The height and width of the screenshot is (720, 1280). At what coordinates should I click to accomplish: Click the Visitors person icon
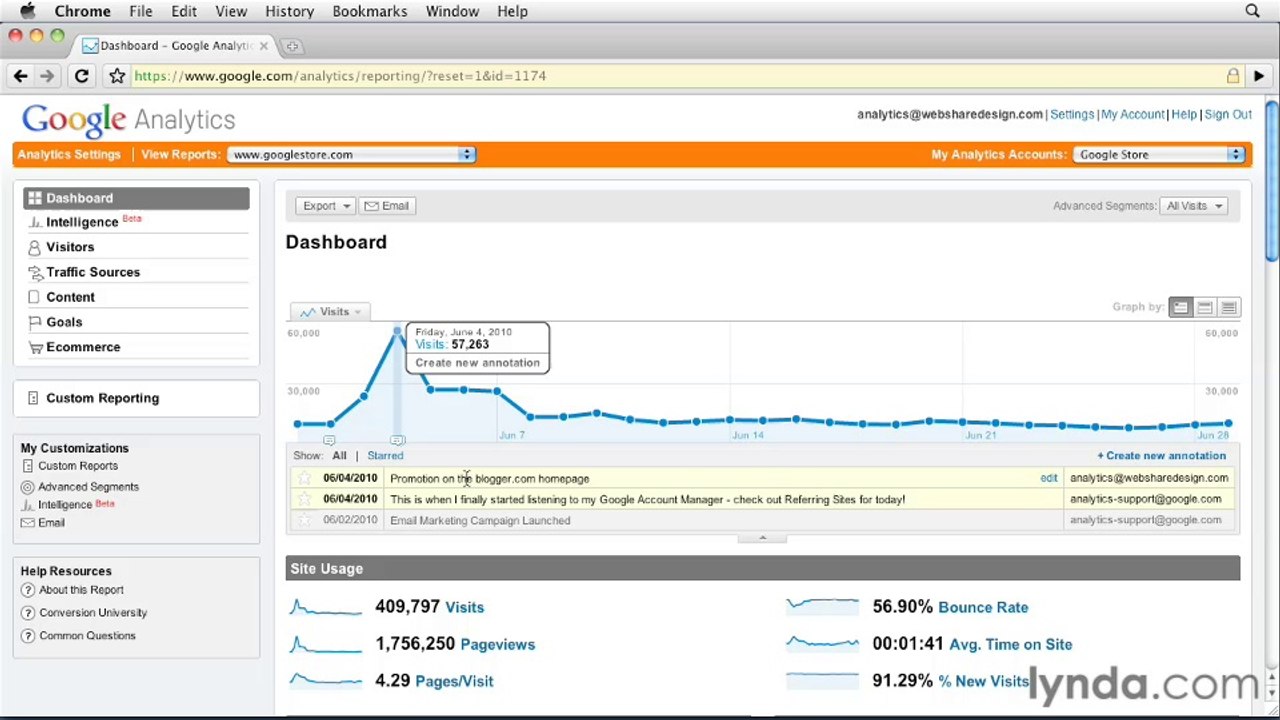pyautogui.click(x=35, y=247)
